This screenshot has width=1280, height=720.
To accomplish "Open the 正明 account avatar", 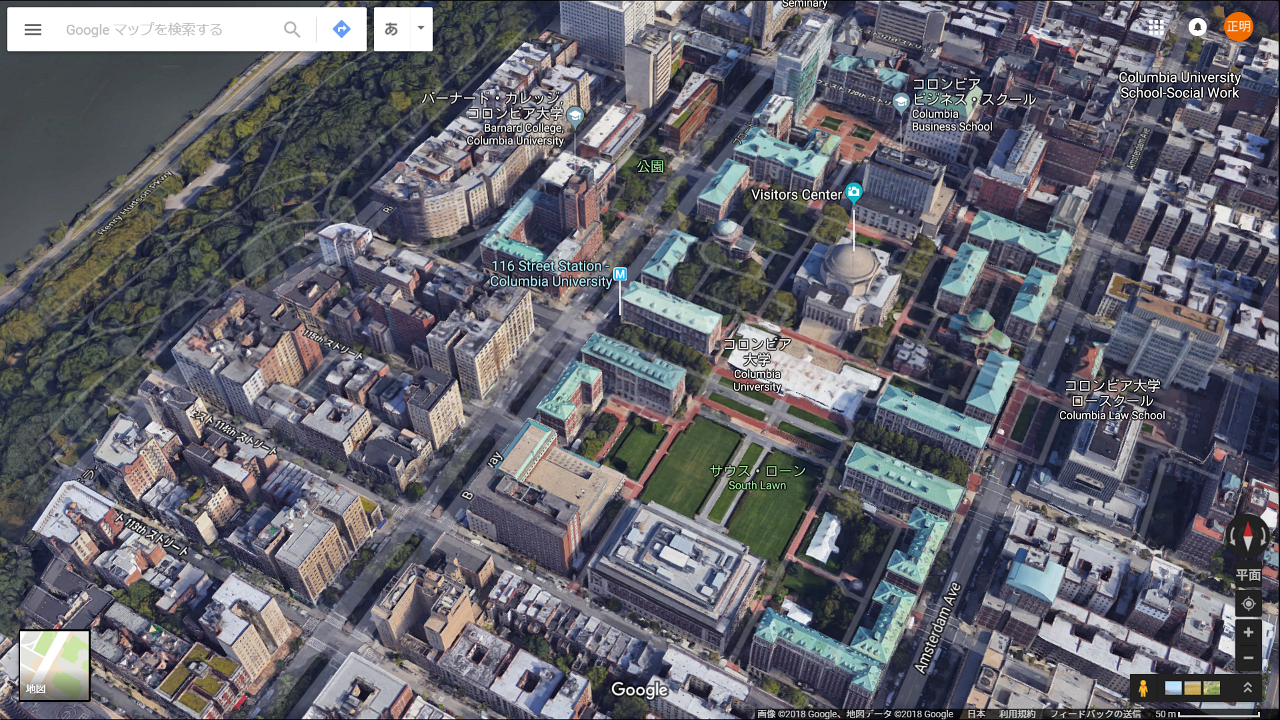I will pos(1238,27).
